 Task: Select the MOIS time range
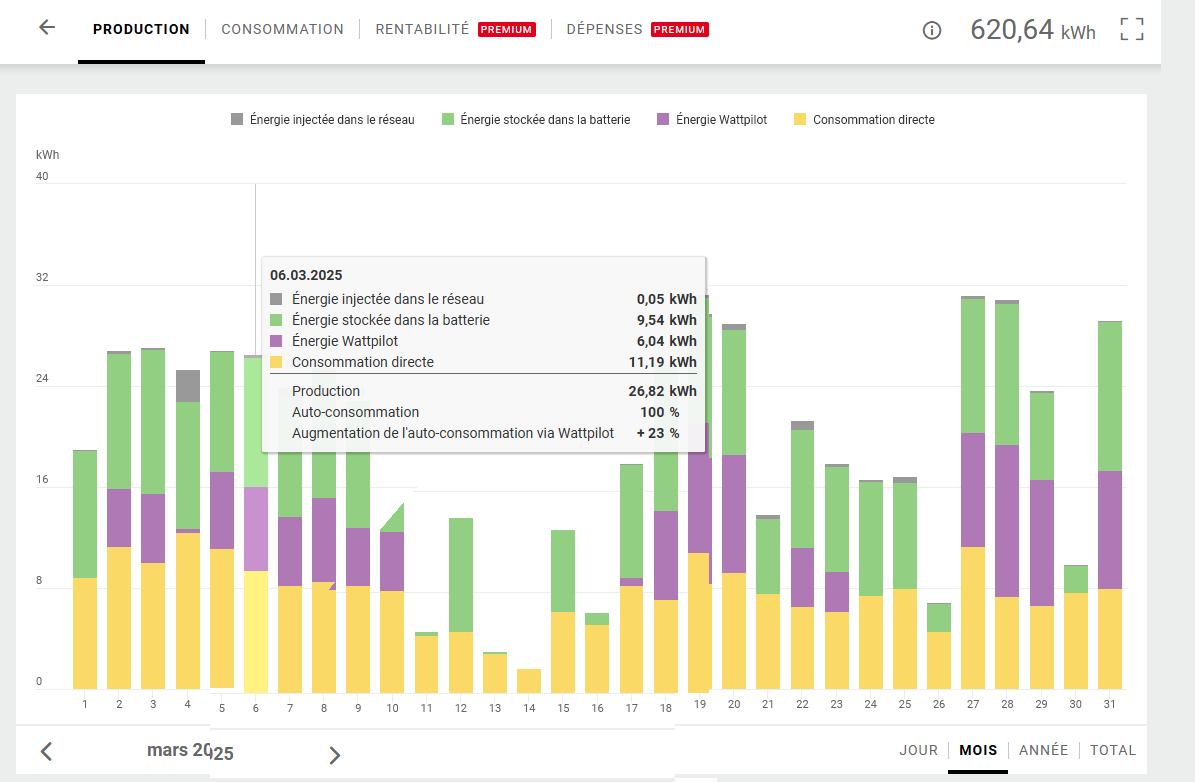pos(978,750)
